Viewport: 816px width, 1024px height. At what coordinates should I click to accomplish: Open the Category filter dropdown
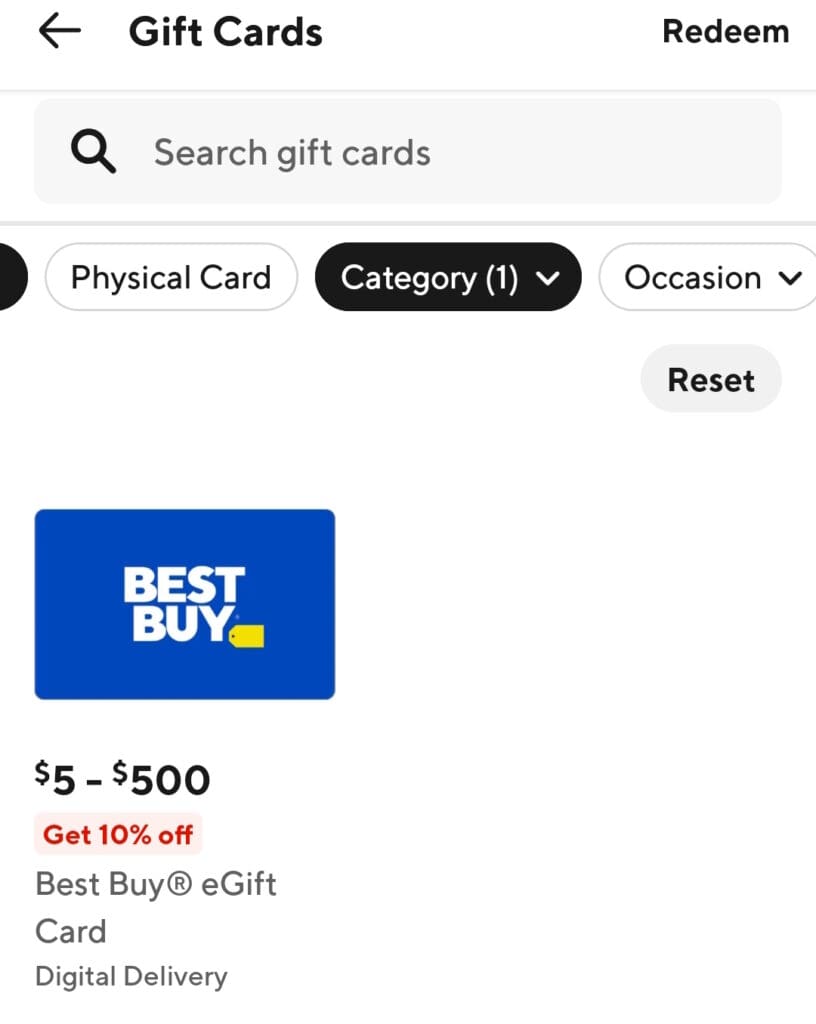click(447, 277)
